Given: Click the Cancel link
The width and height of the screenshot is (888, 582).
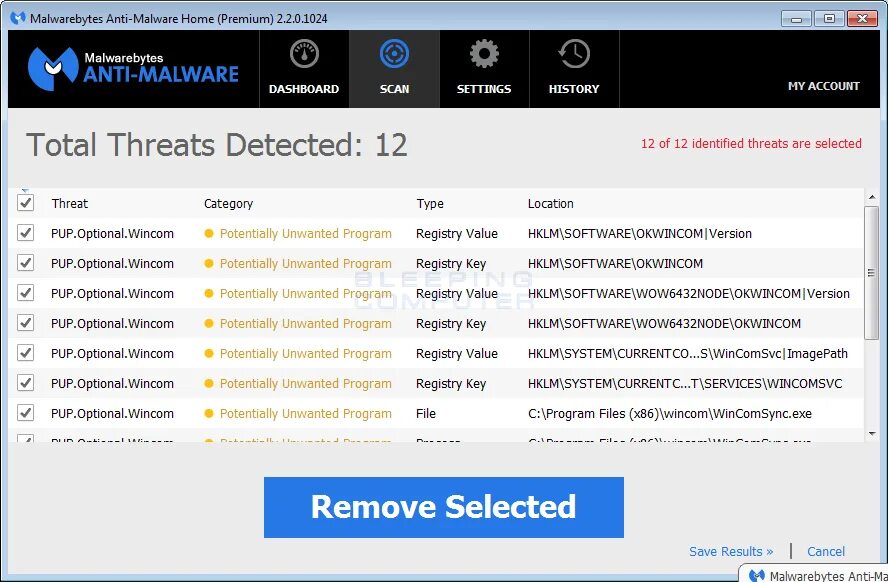Looking at the screenshot, I should 826,551.
